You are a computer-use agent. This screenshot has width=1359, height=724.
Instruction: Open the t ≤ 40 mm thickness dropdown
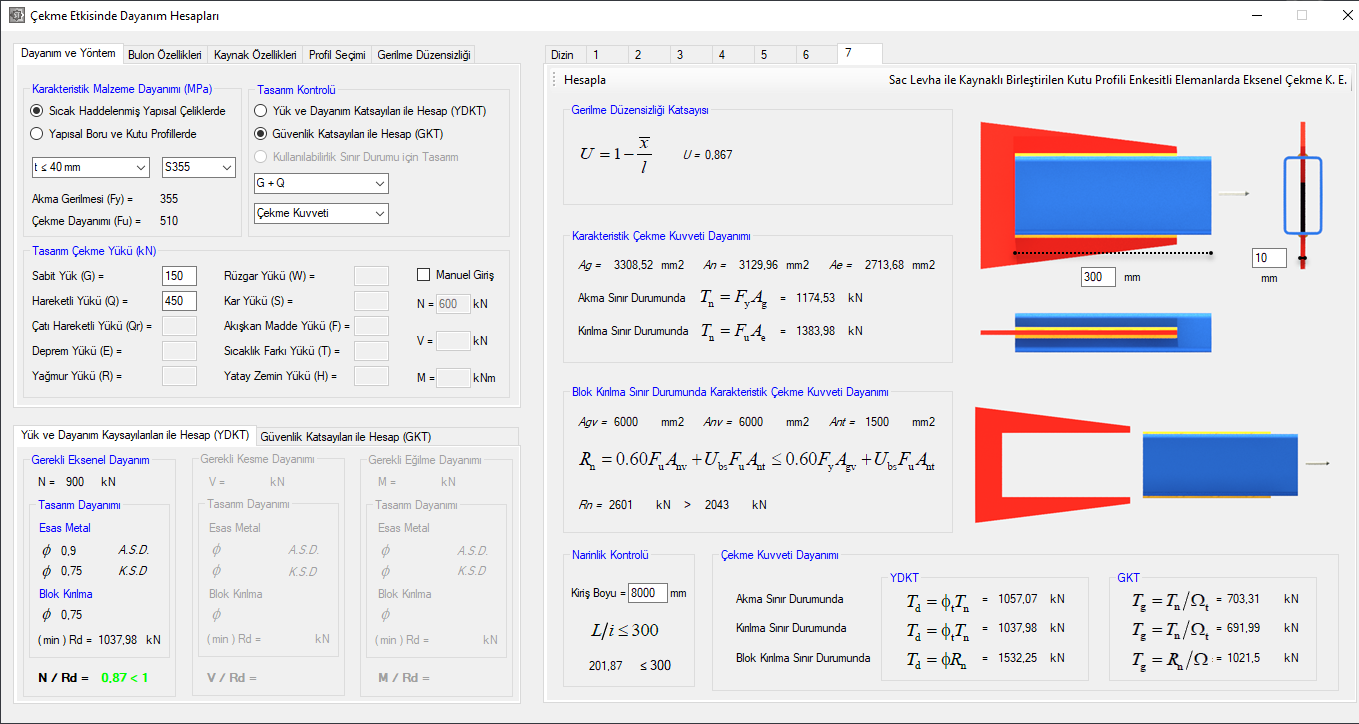[x=90, y=167]
